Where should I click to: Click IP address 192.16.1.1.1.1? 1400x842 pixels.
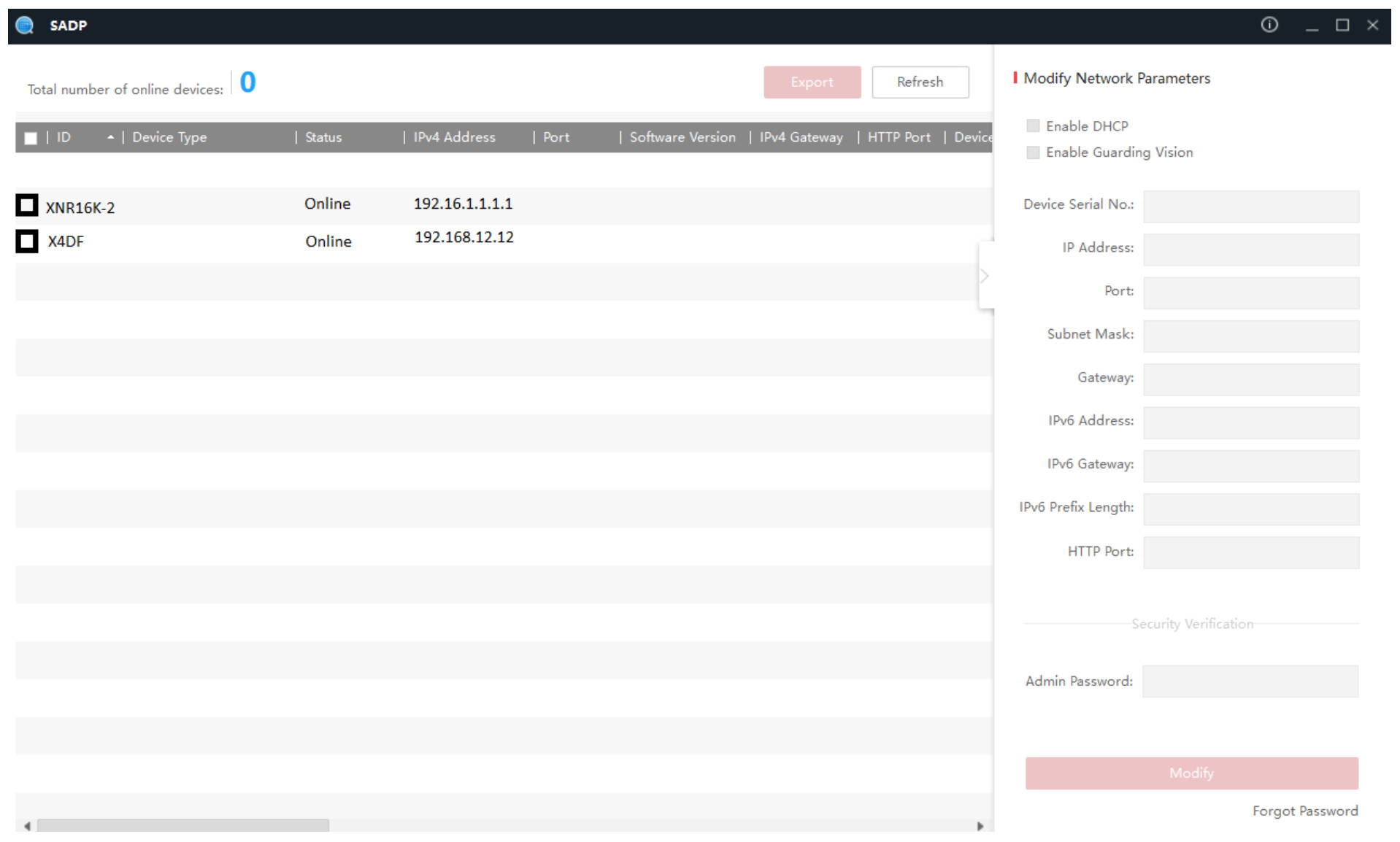pos(463,204)
